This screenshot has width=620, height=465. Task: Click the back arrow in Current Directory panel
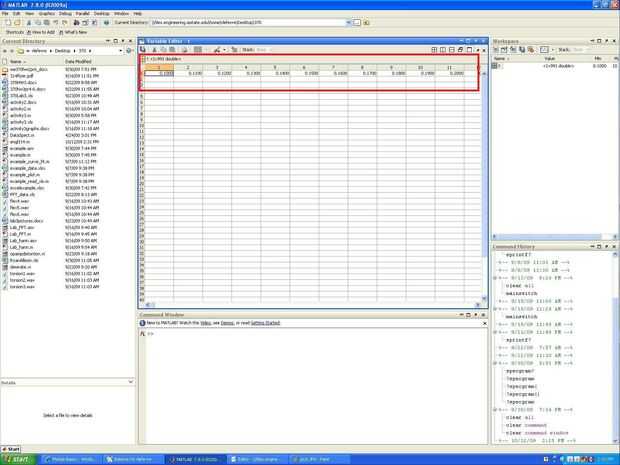[5, 51]
